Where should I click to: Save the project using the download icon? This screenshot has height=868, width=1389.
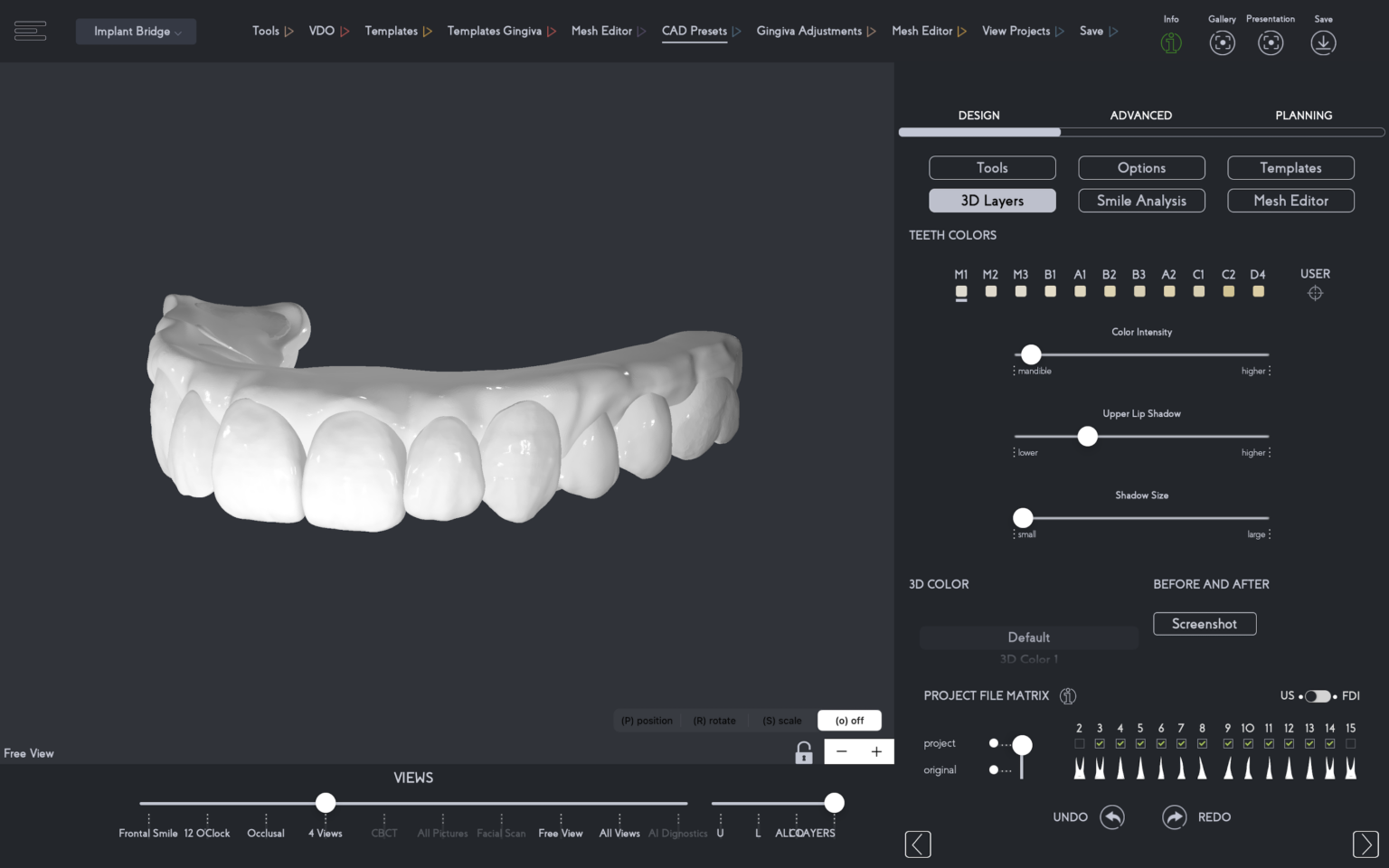(x=1323, y=42)
